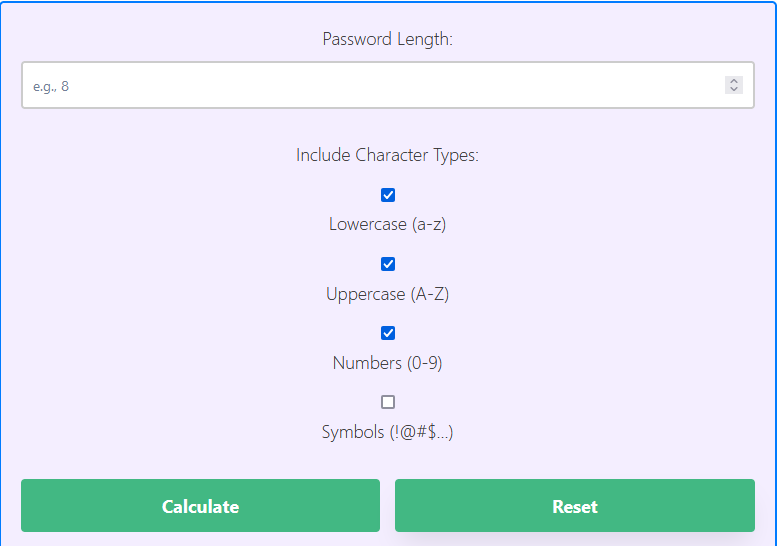
Task: Click the gray spinner control in length field
Action: point(734,85)
